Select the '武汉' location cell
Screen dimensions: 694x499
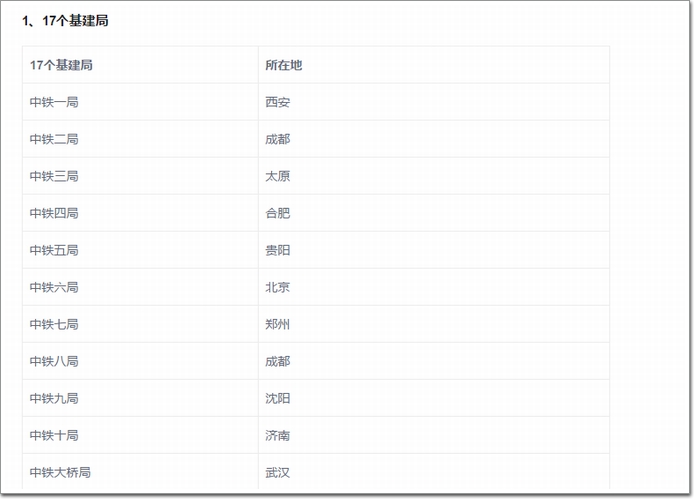(x=434, y=472)
